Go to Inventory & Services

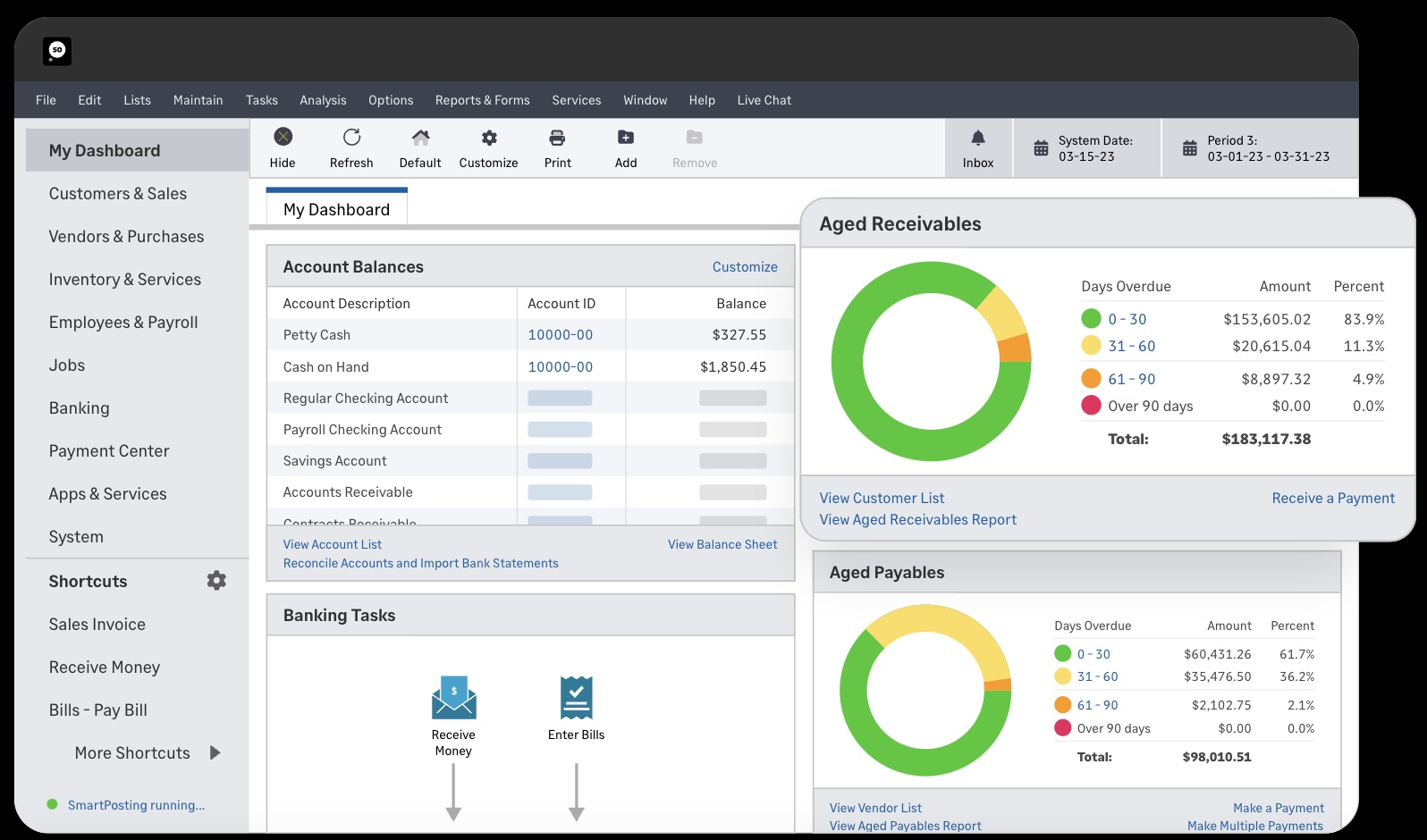(125, 279)
